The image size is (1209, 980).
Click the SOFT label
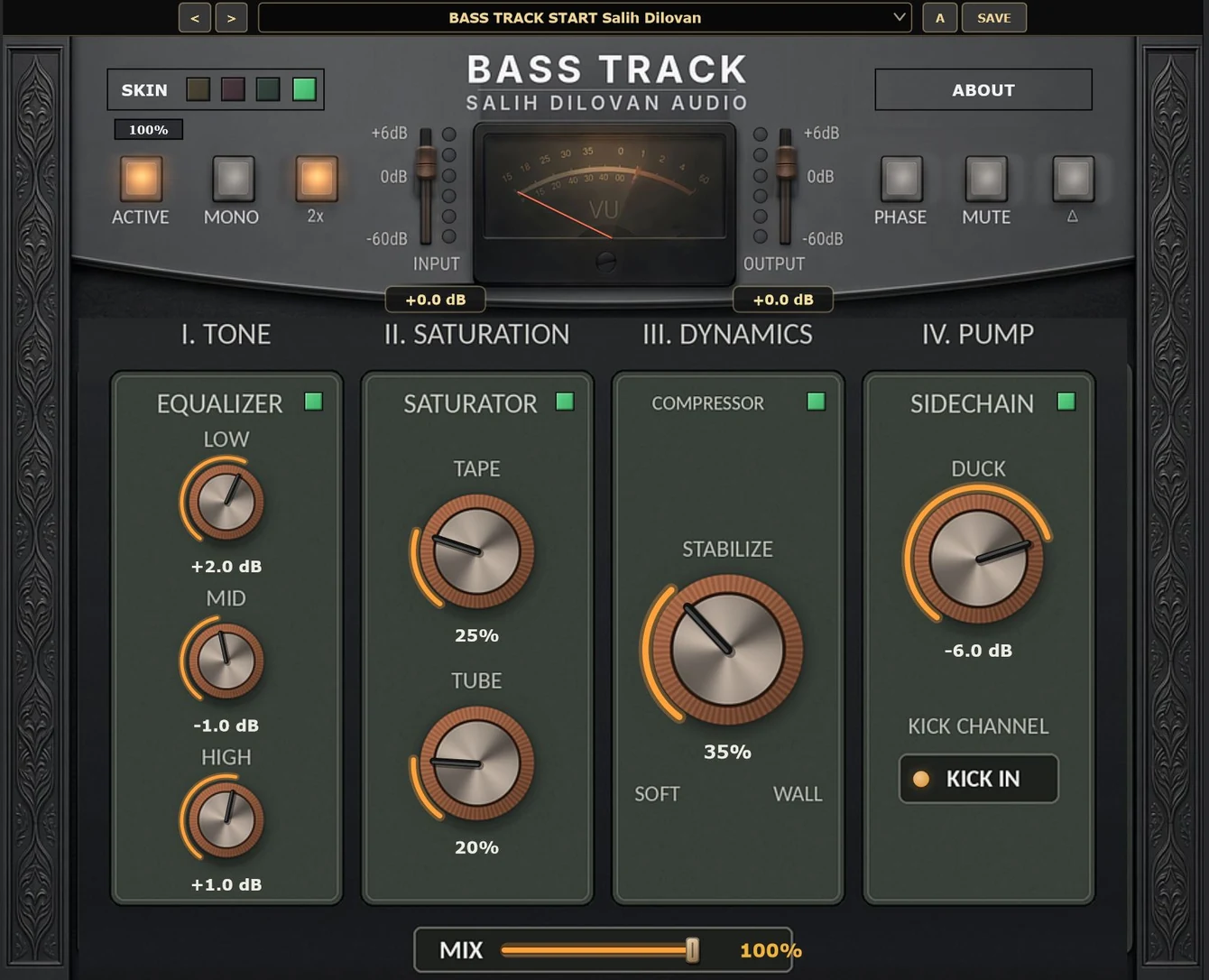coord(657,794)
